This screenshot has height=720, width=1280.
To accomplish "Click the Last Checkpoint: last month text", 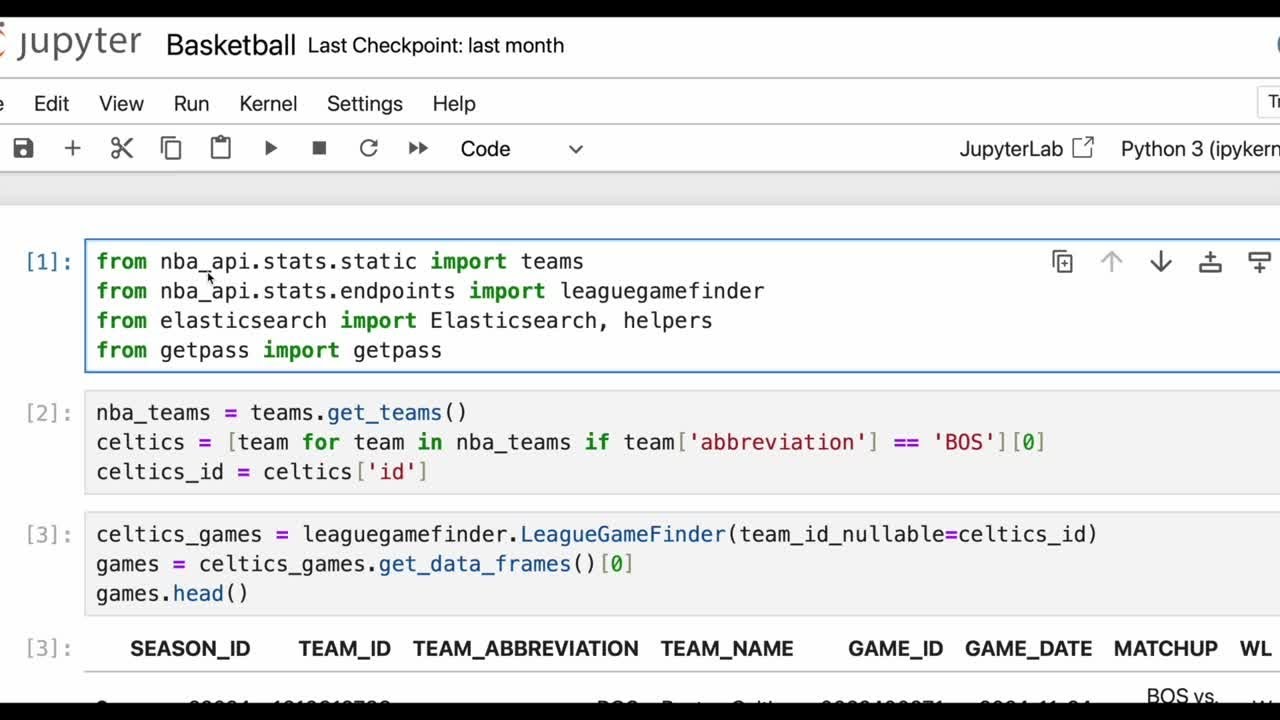I will click(x=436, y=46).
